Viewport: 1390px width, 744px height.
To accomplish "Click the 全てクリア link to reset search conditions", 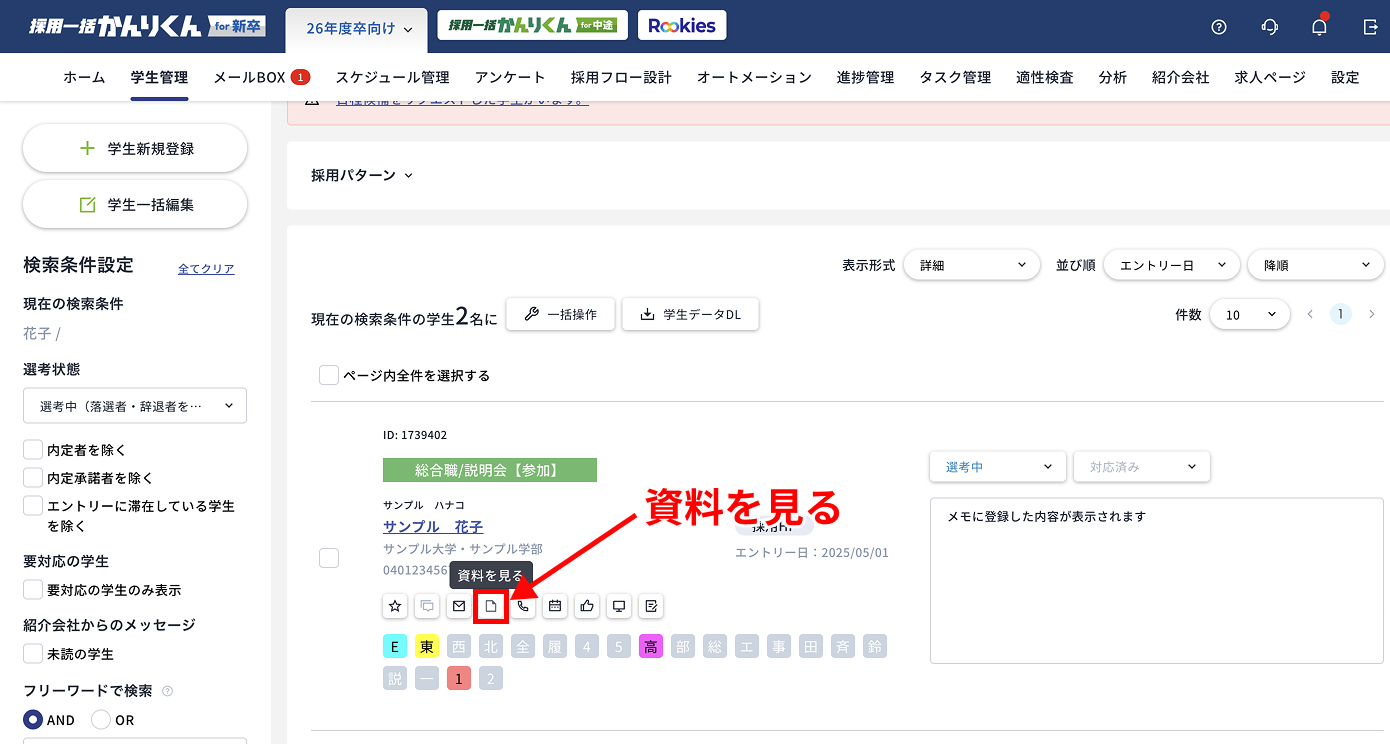I will click(x=205, y=268).
